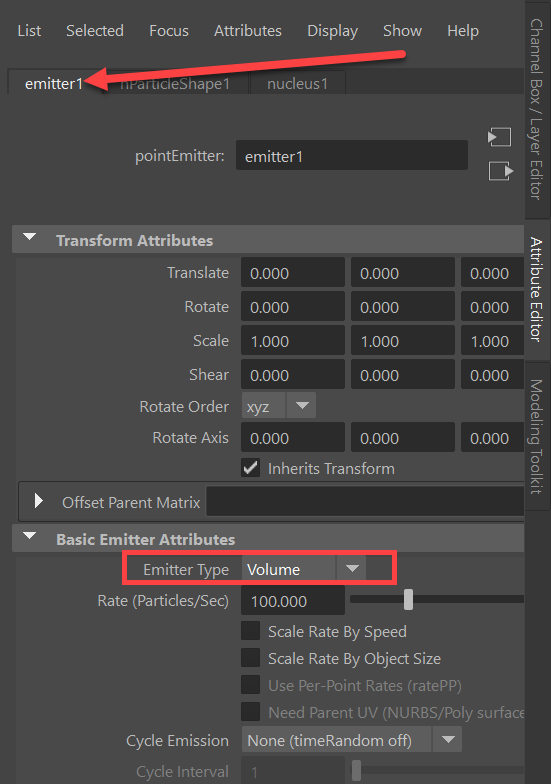This screenshot has height=784, width=551.
Task: Select the Attribute Editor side tab
Action: point(537,290)
